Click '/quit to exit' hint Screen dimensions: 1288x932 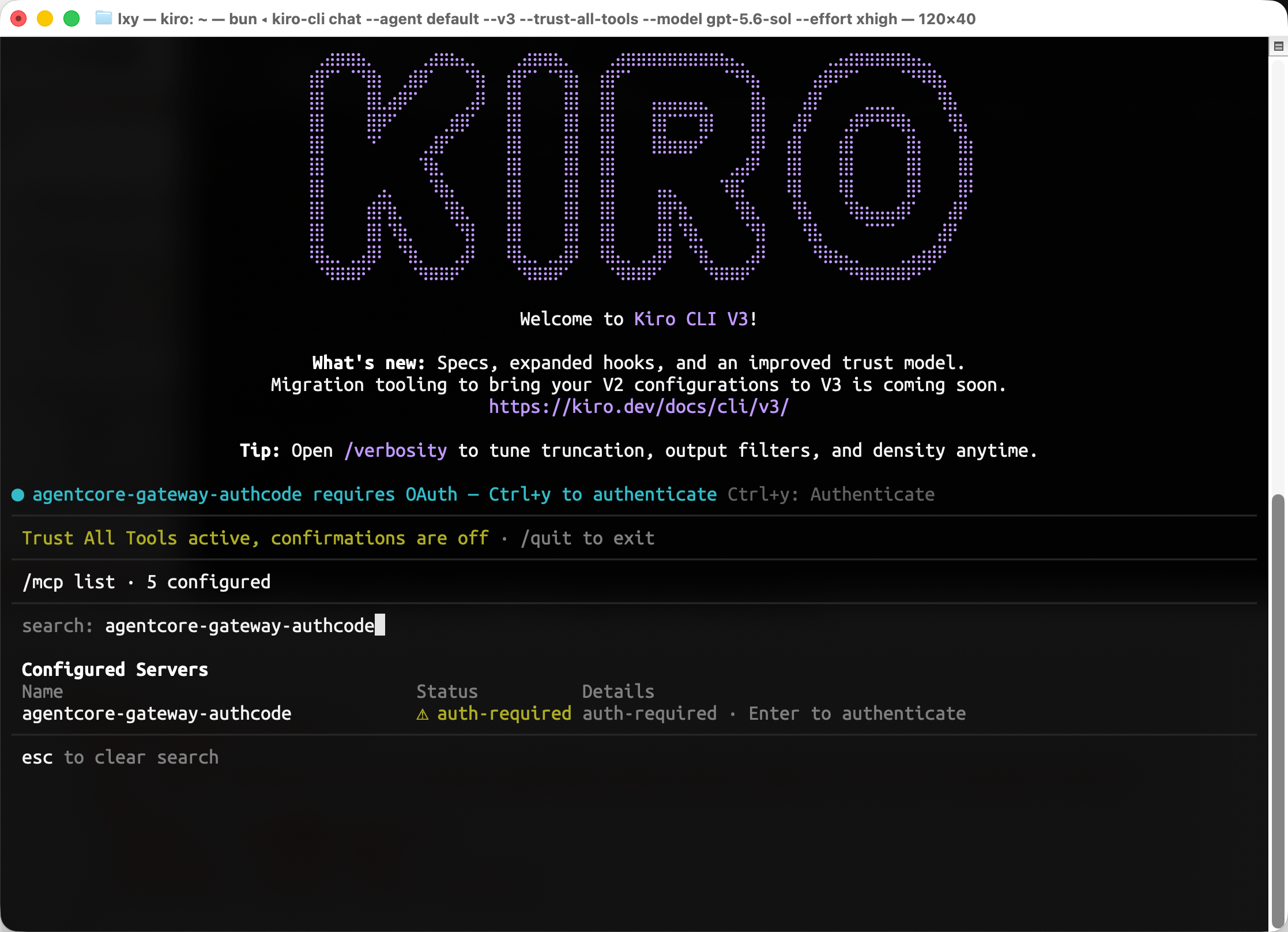(x=587, y=538)
